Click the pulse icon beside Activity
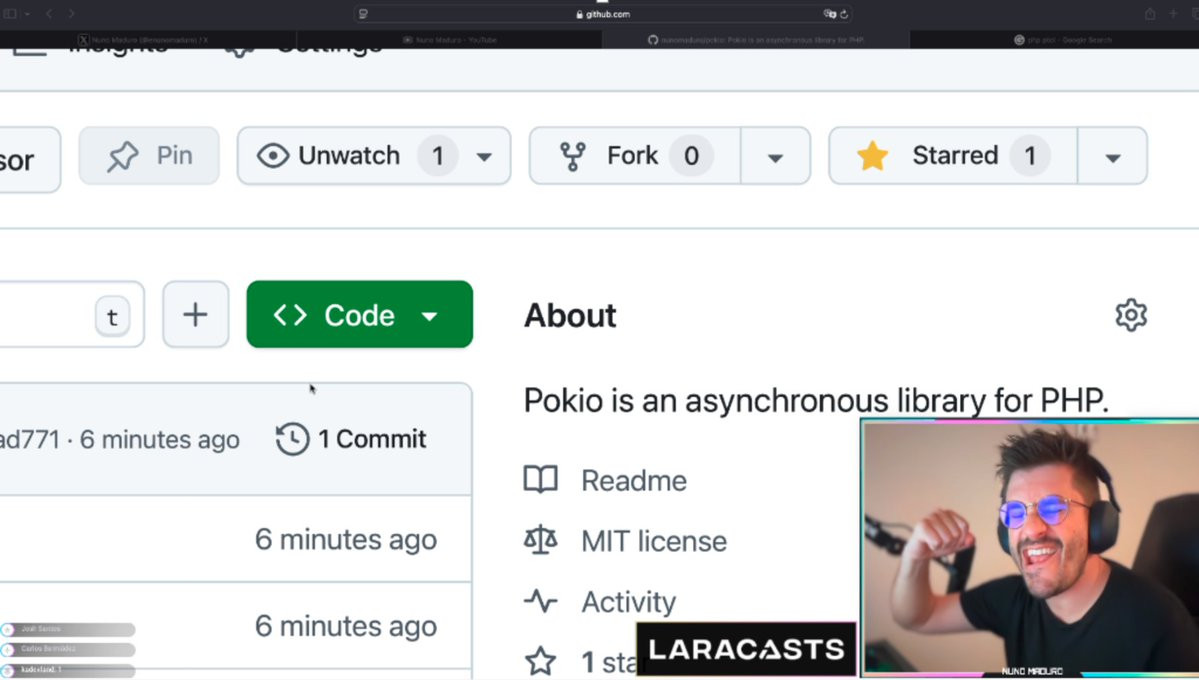This screenshot has width=1199, height=680. tap(541, 601)
